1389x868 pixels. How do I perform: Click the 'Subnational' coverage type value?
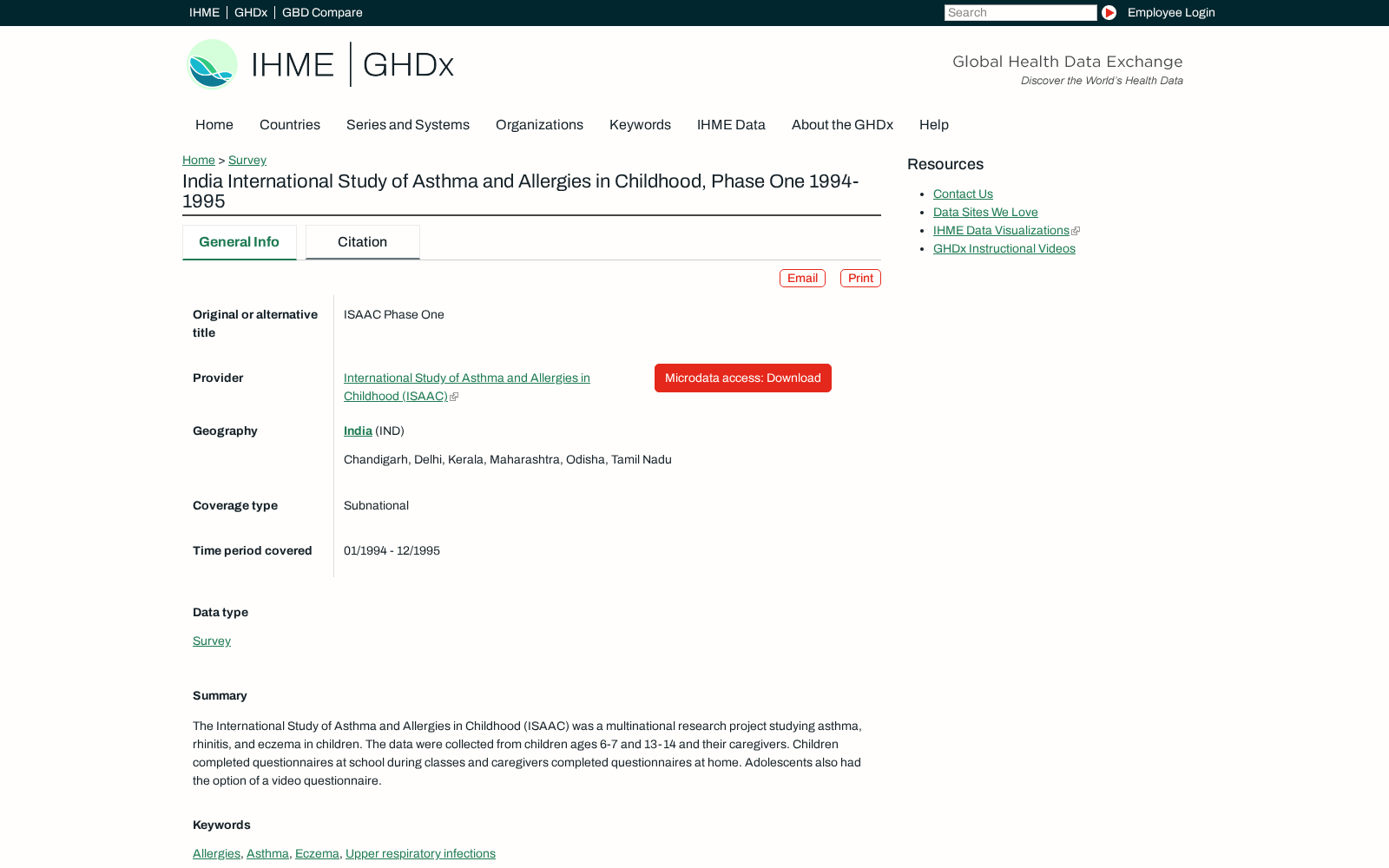[x=376, y=505]
